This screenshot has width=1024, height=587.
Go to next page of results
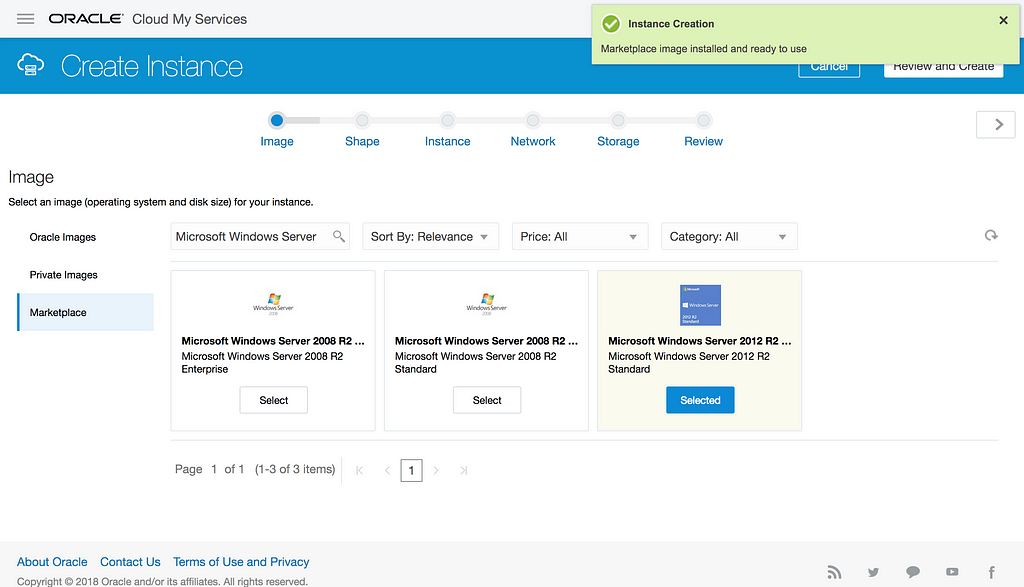[436, 470]
